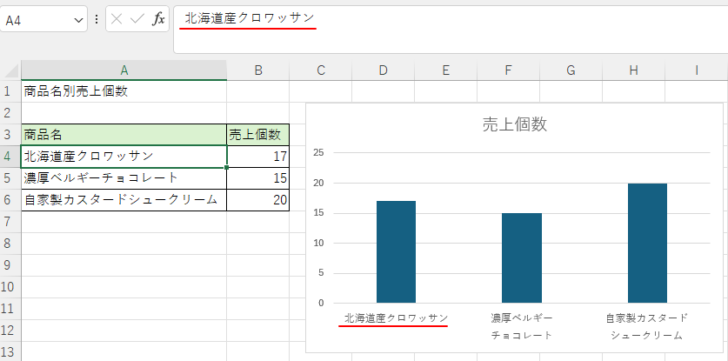Click the Name Box showing A4

(44, 19)
